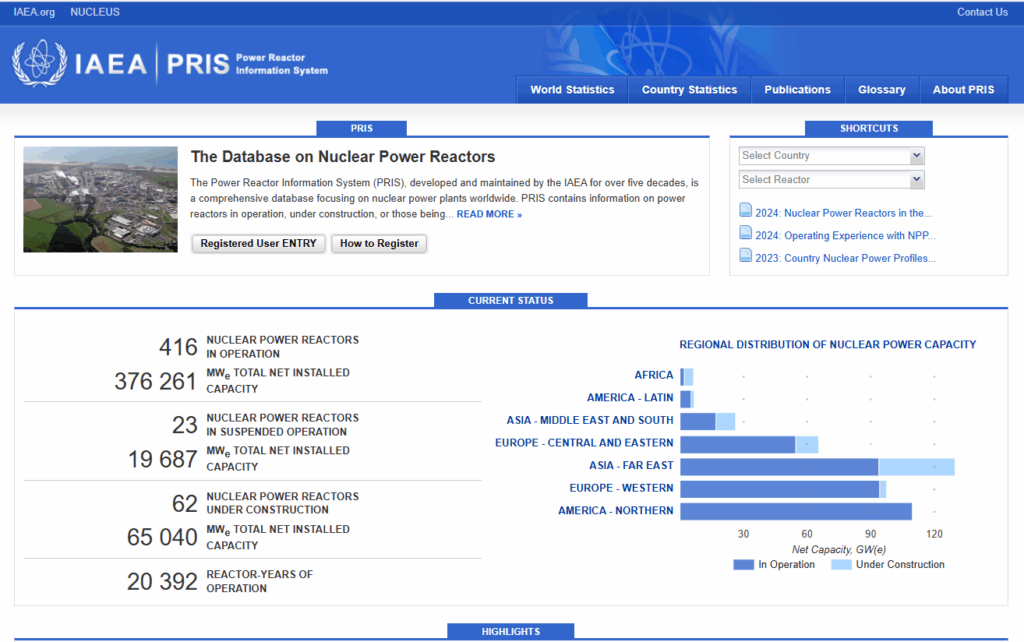Click the How to Register button
The image size is (1024, 642).
click(379, 243)
